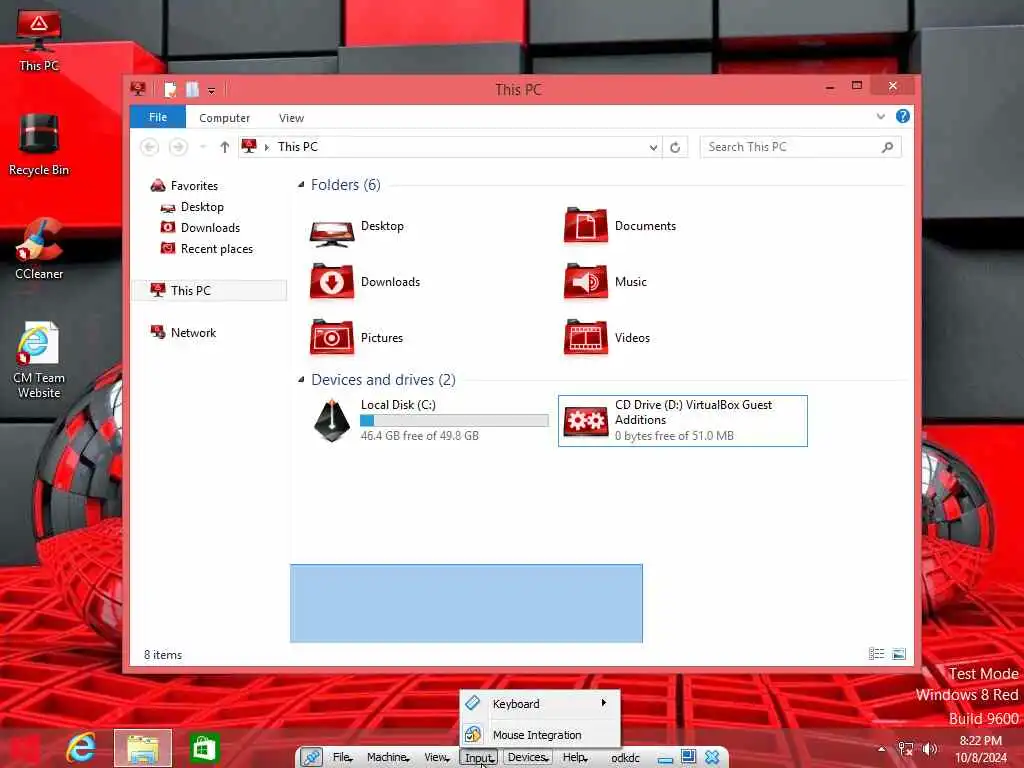Click the Properties quick access toolbar icon

click(170, 89)
